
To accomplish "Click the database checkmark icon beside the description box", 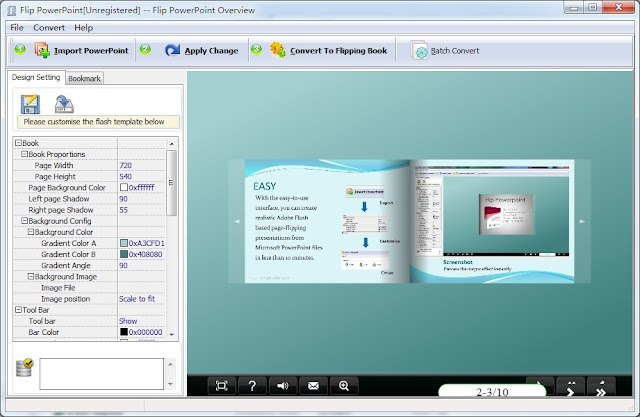I will pos(24,368).
